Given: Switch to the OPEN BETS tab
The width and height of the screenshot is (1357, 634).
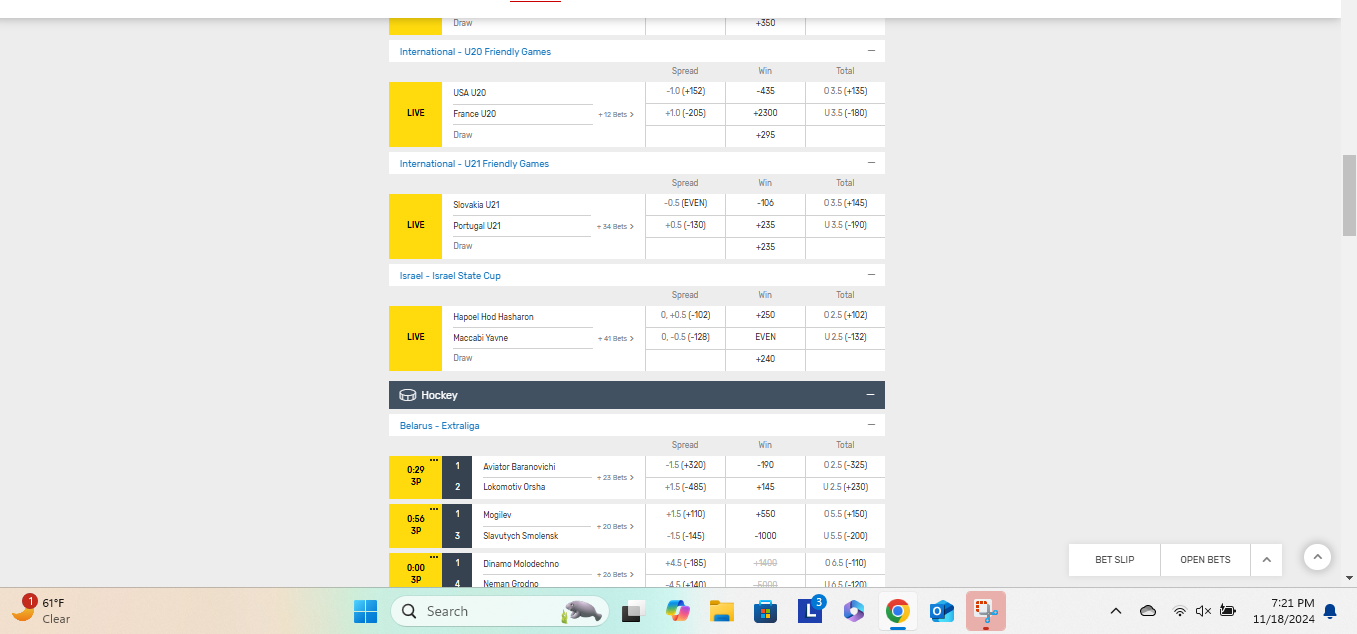Looking at the screenshot, I should [1205, 560].
